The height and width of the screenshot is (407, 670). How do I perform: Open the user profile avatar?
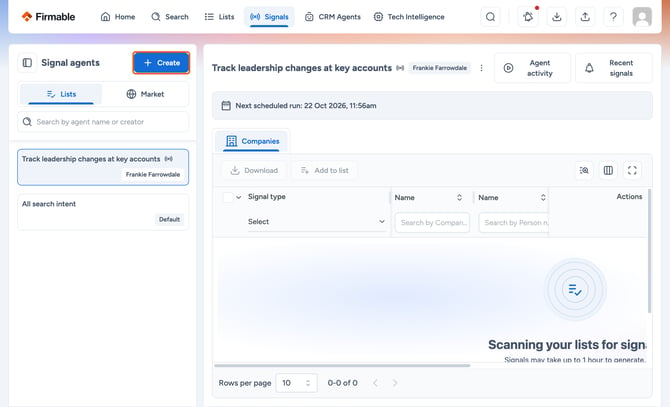[x=642, y=17]
